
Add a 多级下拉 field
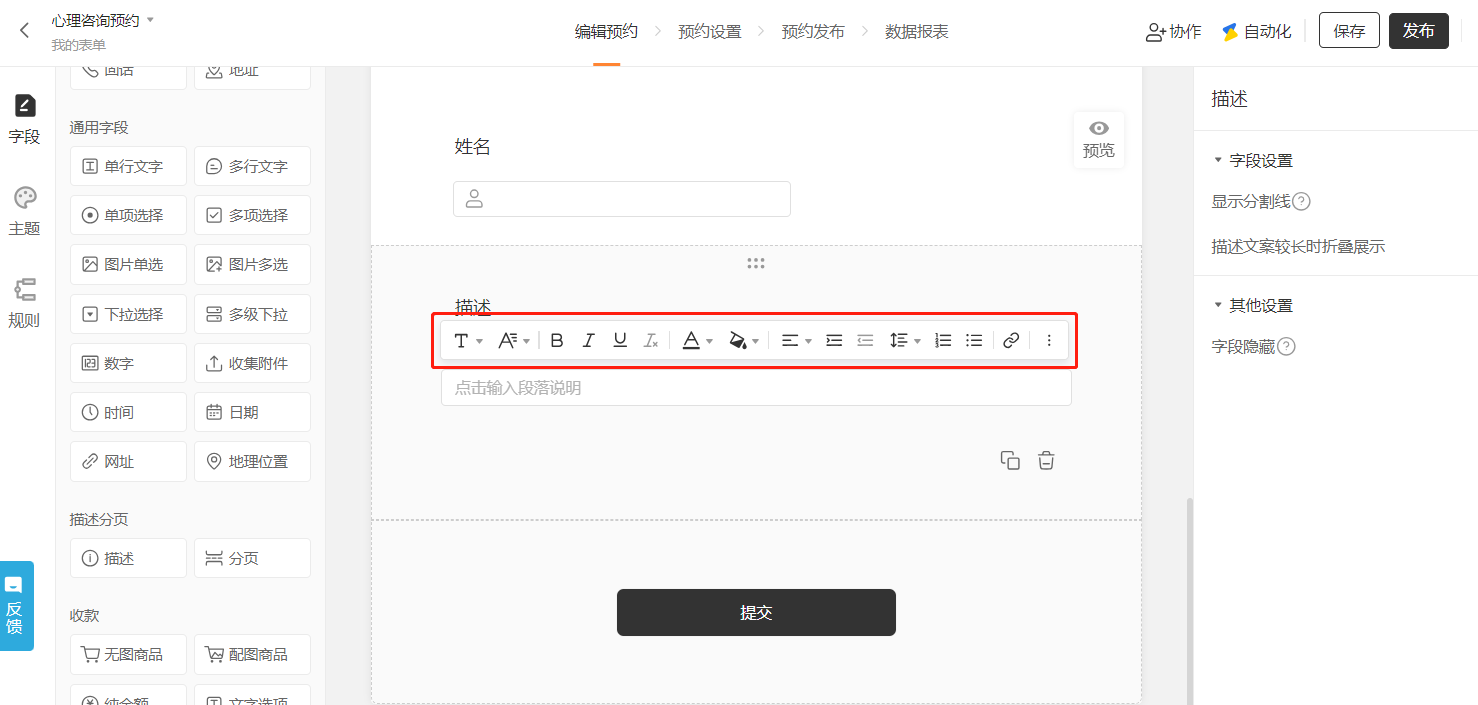tap(252, 314)
